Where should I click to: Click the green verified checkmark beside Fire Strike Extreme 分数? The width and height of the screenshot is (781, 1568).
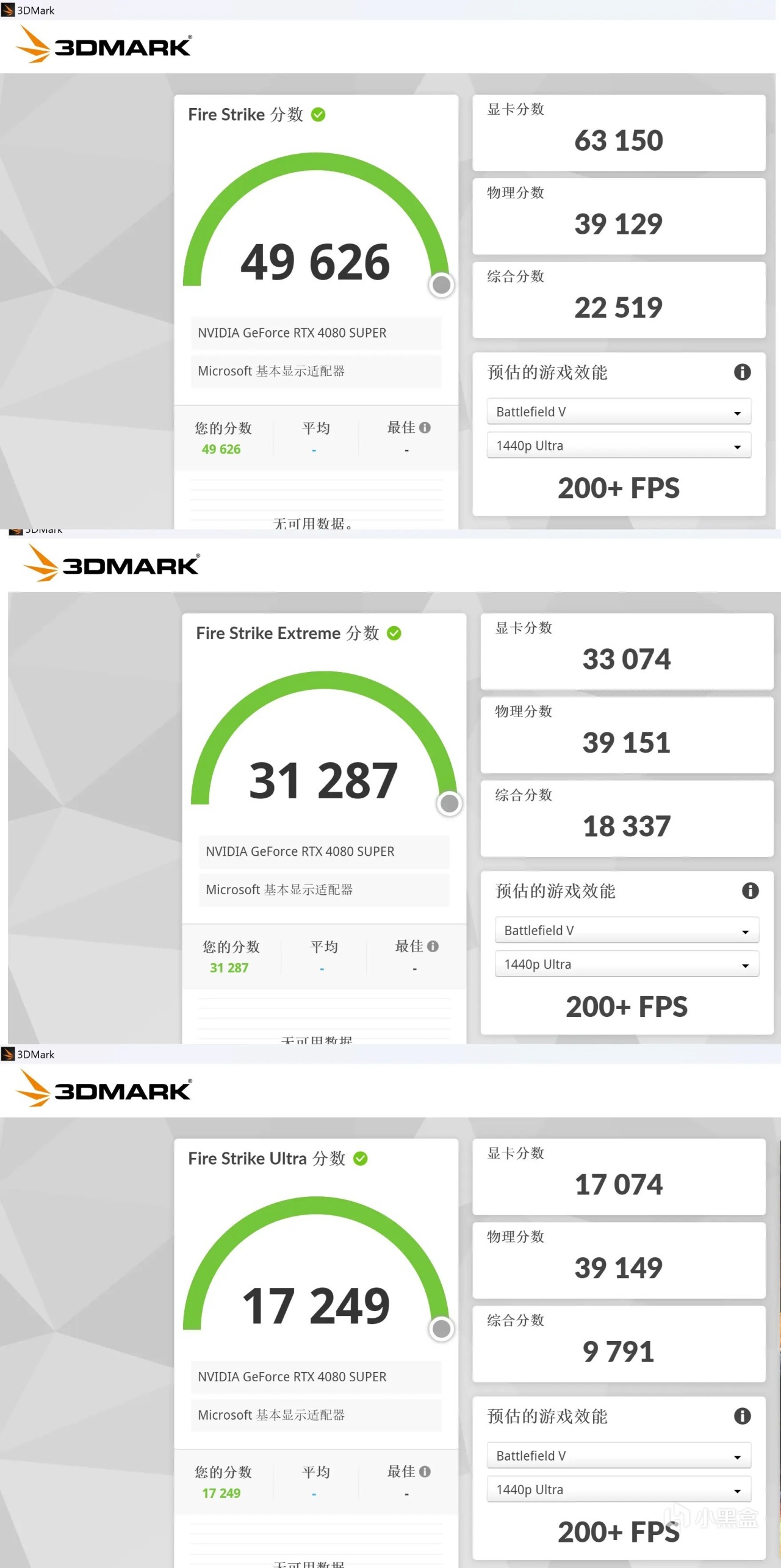tap(394, 634)
